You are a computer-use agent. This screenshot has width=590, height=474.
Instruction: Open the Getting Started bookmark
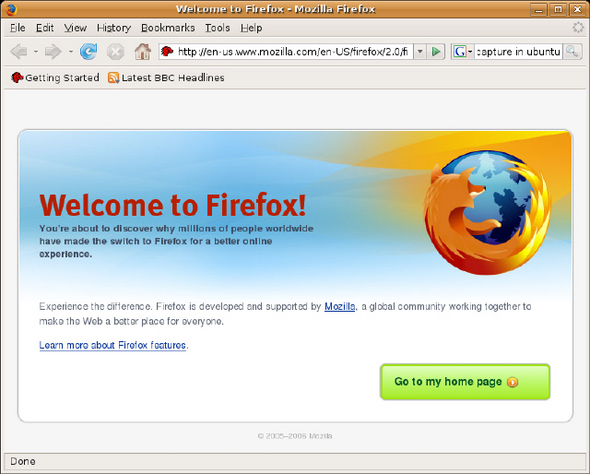coord(55,78)
